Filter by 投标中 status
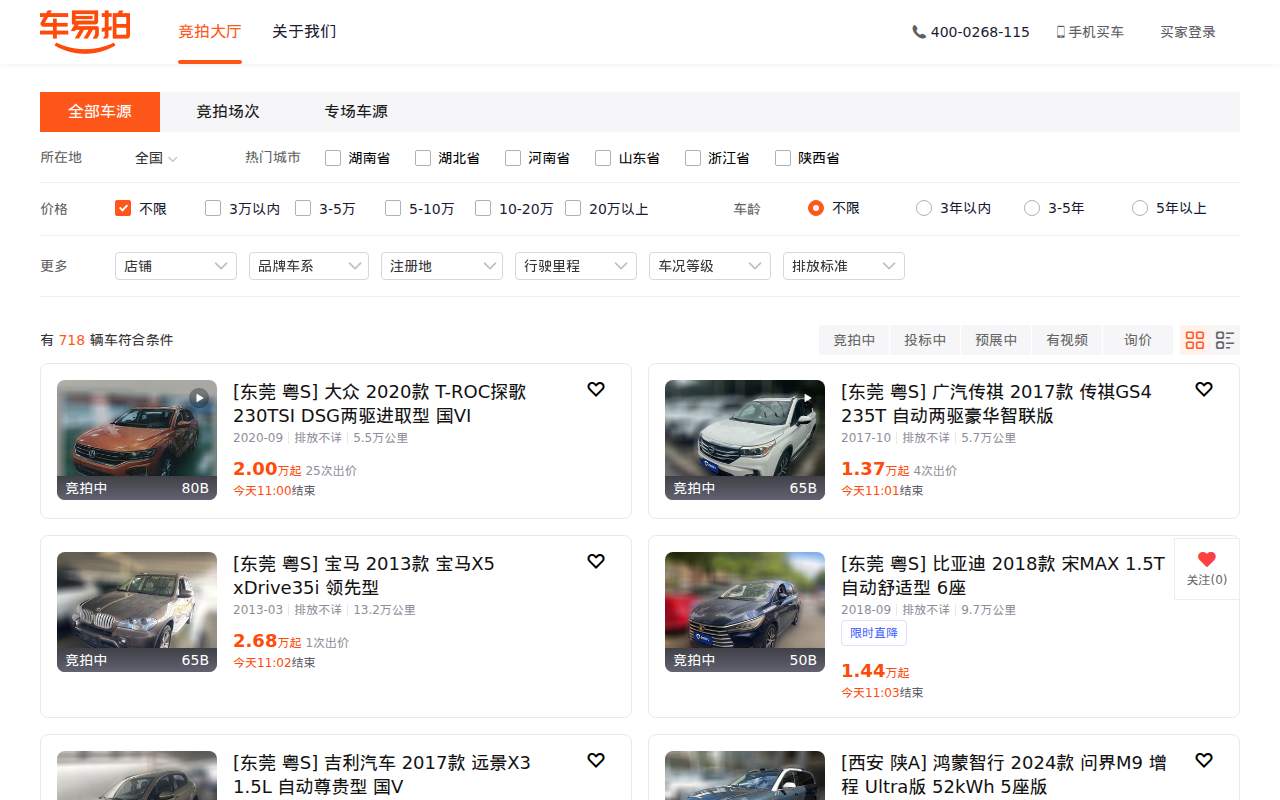Screen dimensions: 1280x800 click(925, 340)
